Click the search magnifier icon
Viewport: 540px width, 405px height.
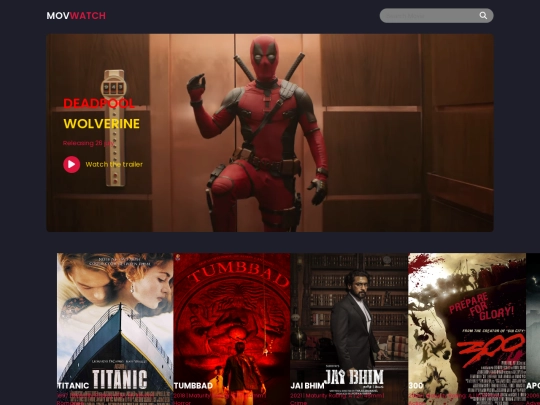(x=483, y=15)
